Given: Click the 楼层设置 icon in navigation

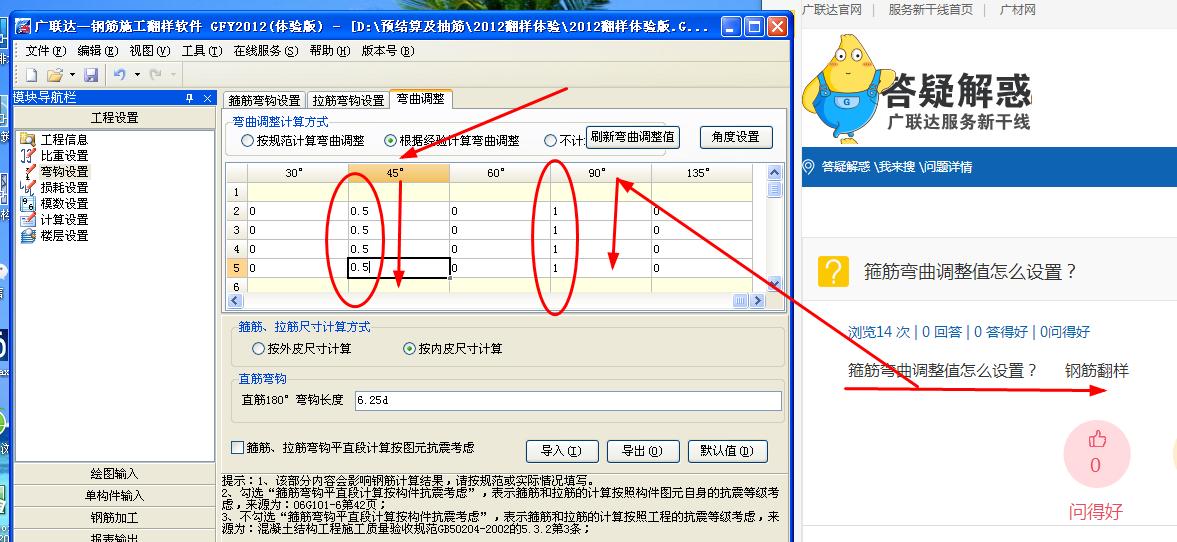Looking at the screenshot, I should pos(28,236).
